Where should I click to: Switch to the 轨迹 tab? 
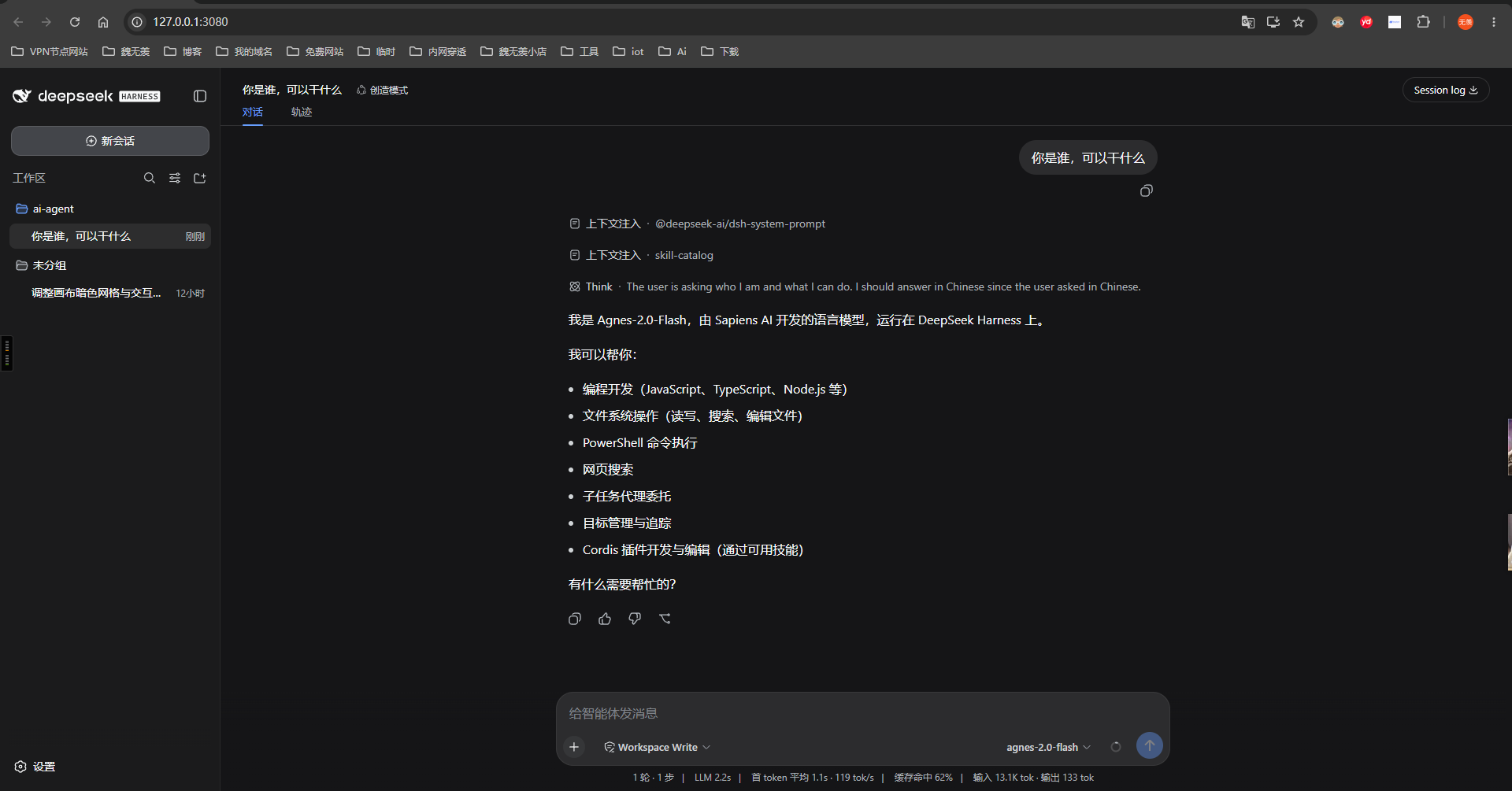point(302,112)
